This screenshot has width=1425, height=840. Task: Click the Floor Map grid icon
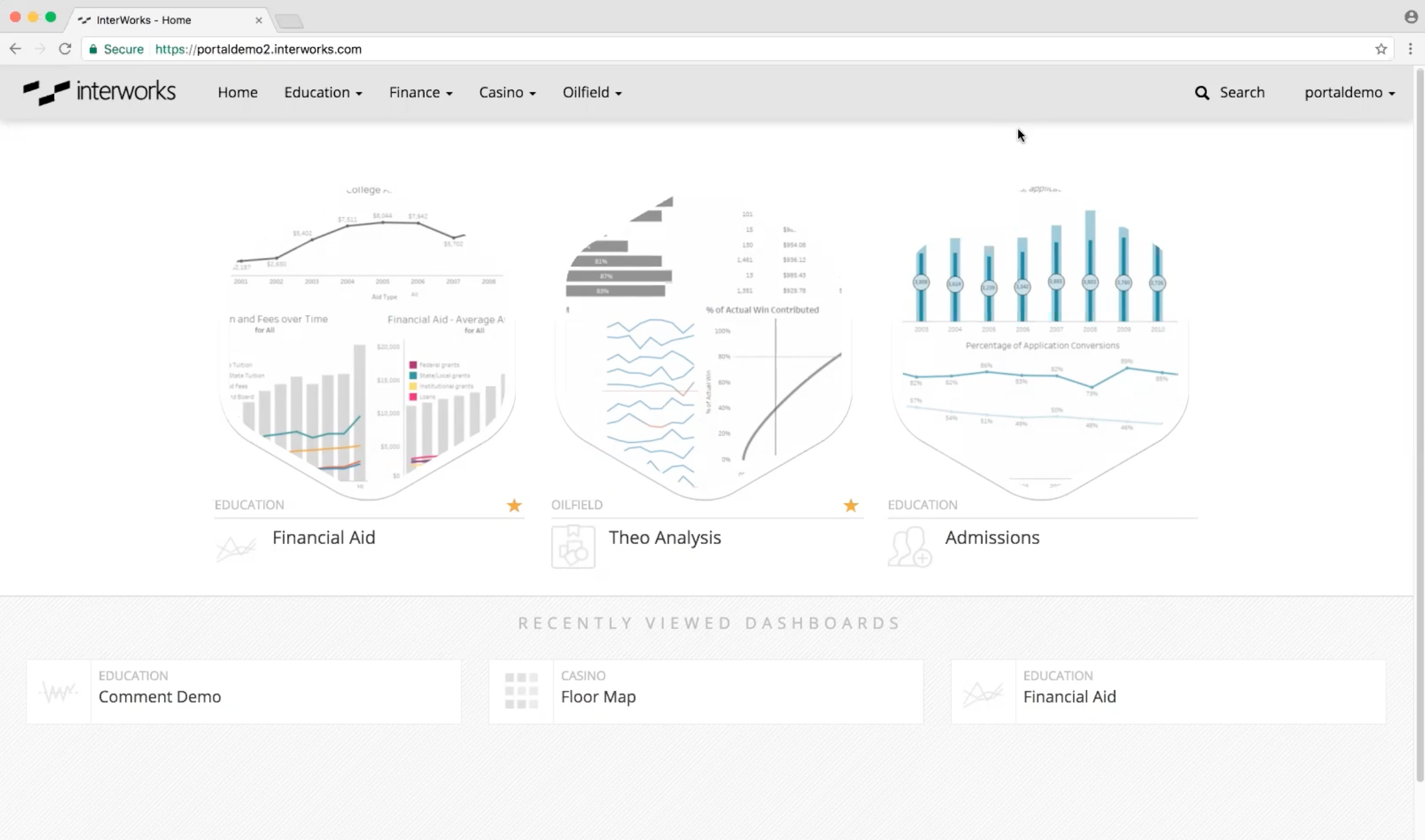pos(520,690)
